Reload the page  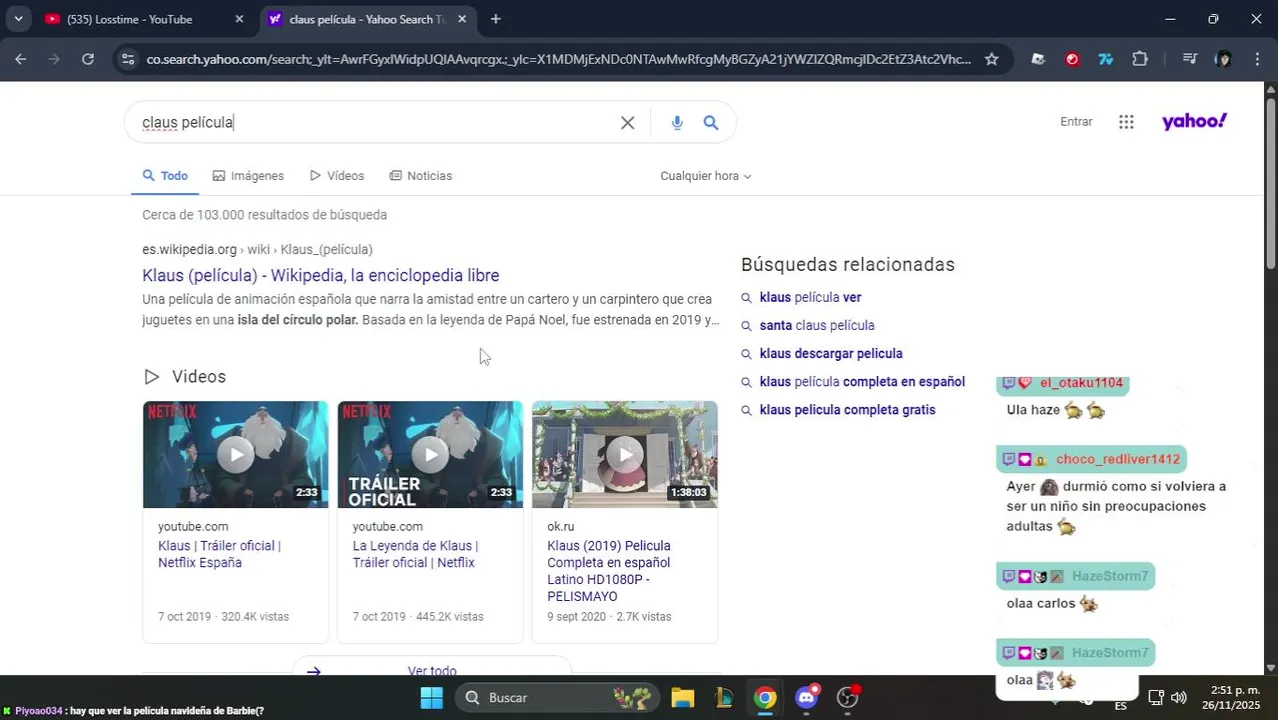pos(88,59)
